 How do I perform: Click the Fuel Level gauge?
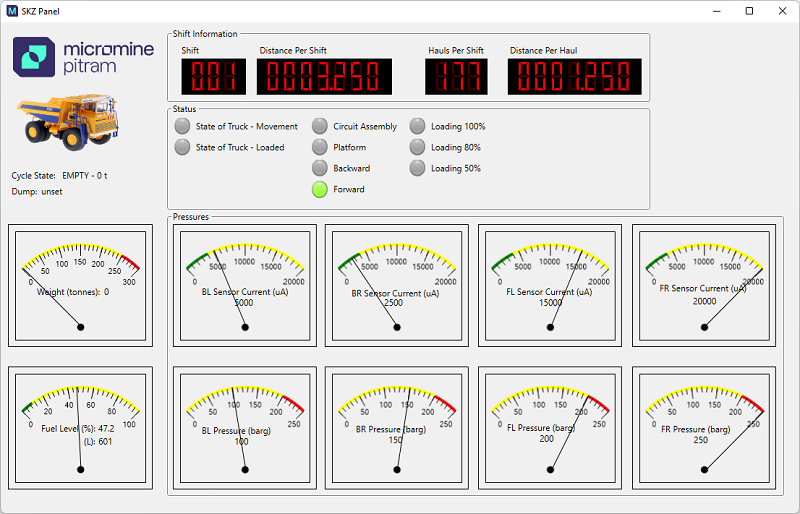(x=81, y=428)
